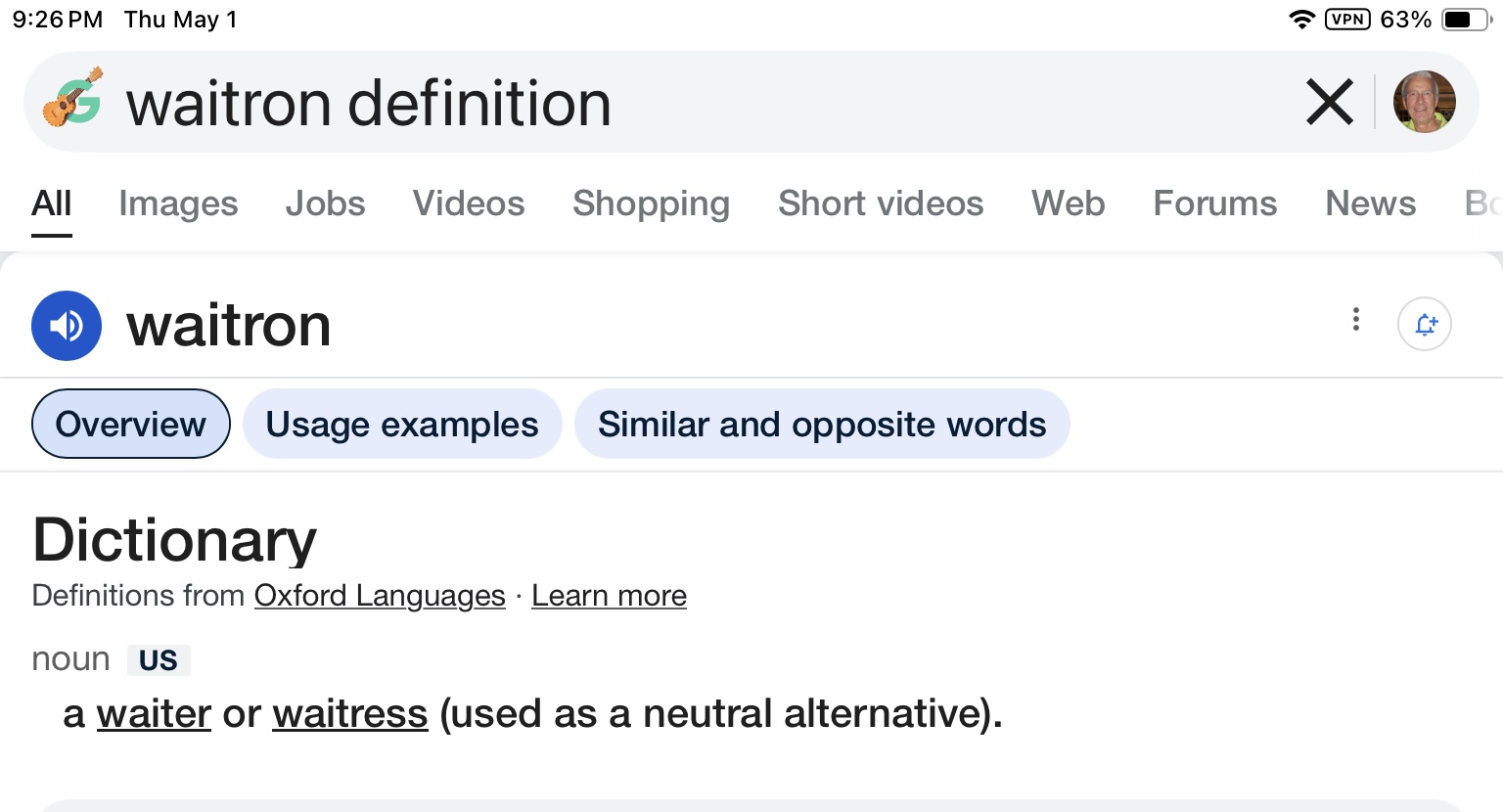The width and height of the screenshot is (1503, 812).
Task: Switch to the Images tab
Action: pos(178,203)
